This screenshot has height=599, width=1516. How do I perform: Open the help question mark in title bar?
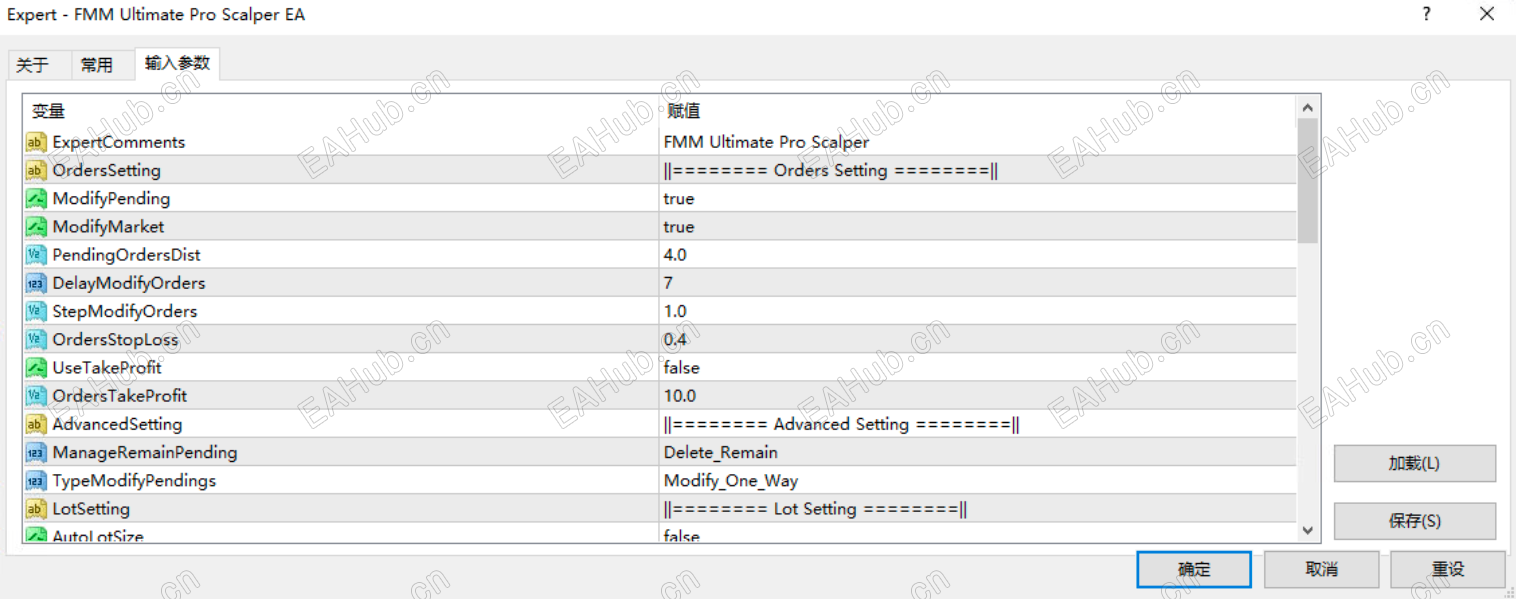tap(1426, 14)
